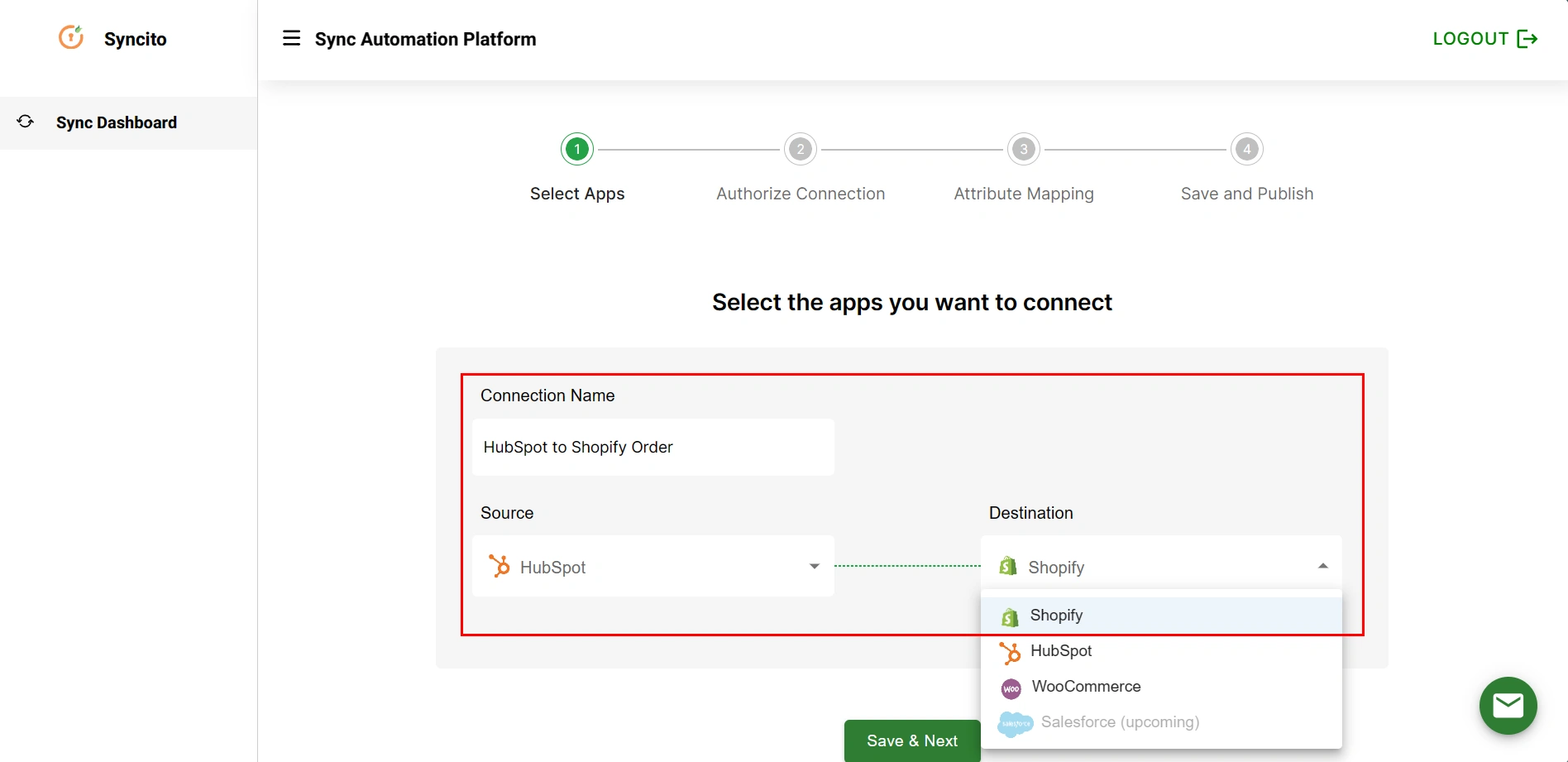Click the sync arrows icon beside Sync Dashboard

pyautogui.click(x=25, y=122)
